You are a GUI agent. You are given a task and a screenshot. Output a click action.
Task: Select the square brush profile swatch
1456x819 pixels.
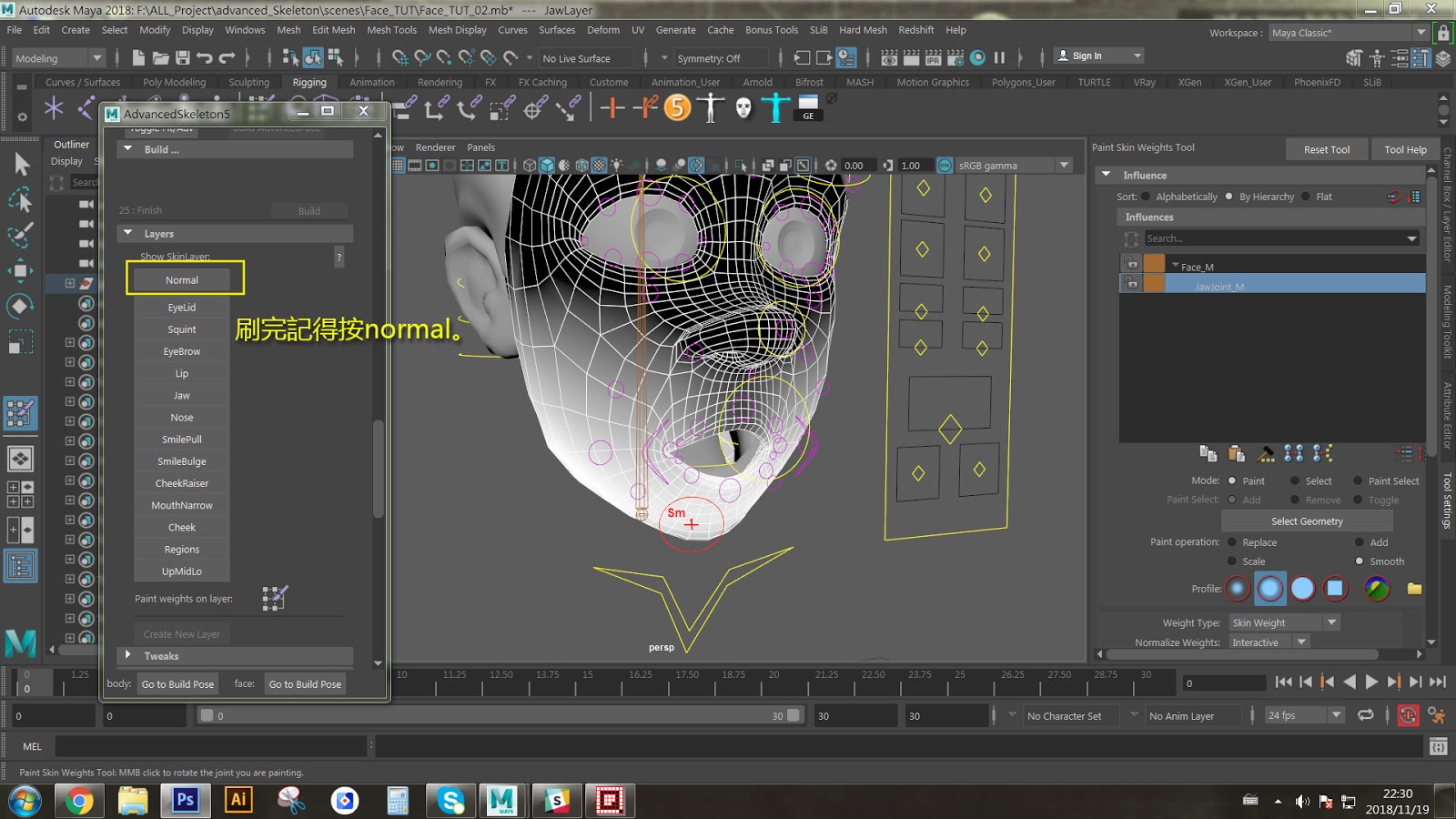pyautogui.click(x=1335, y=589)
